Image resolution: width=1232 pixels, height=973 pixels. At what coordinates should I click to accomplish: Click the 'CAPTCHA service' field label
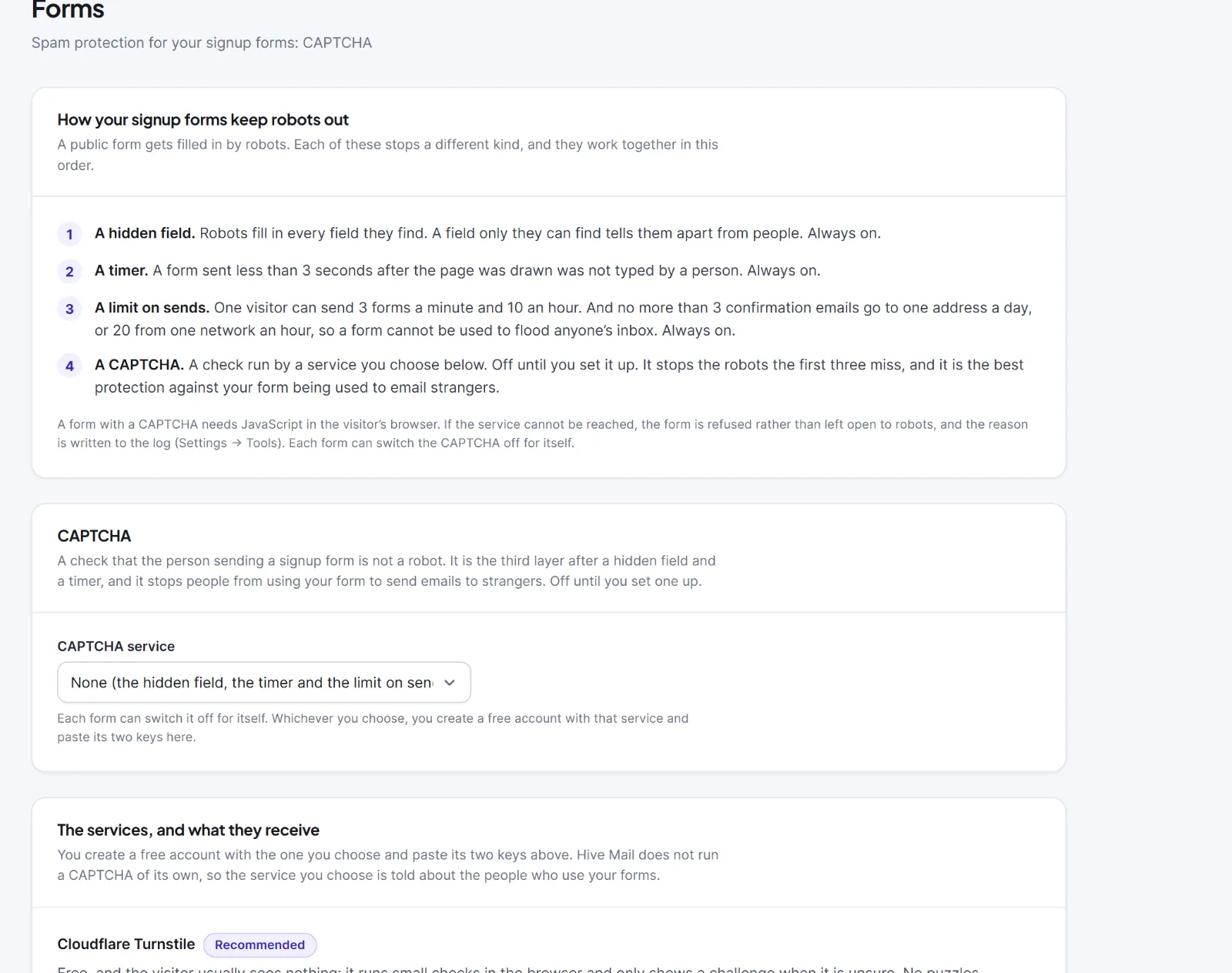[x=116, y=646]
